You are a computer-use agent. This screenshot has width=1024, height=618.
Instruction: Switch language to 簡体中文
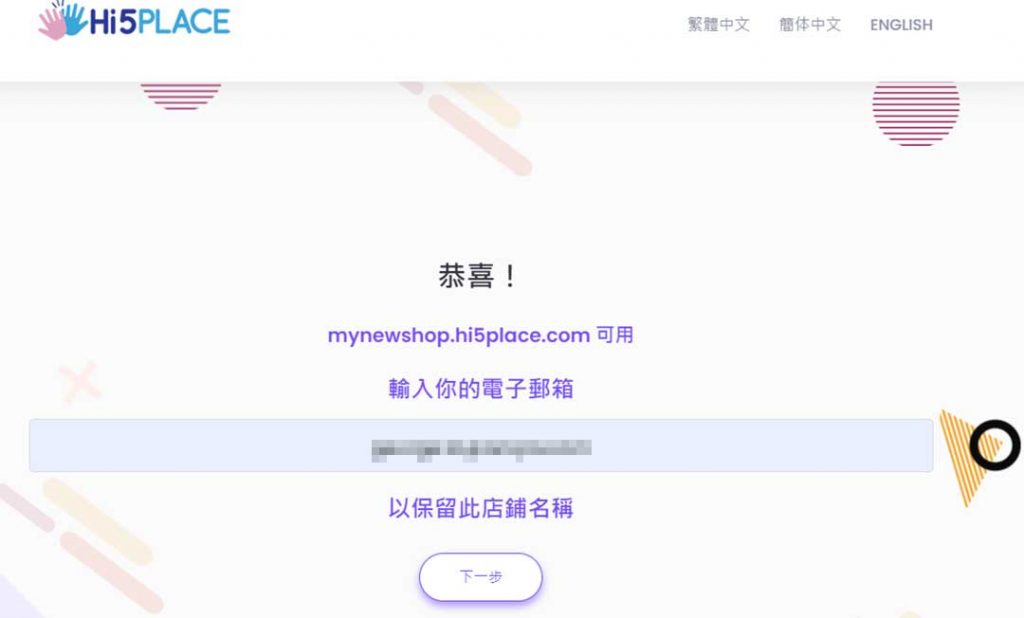point(810,25)
